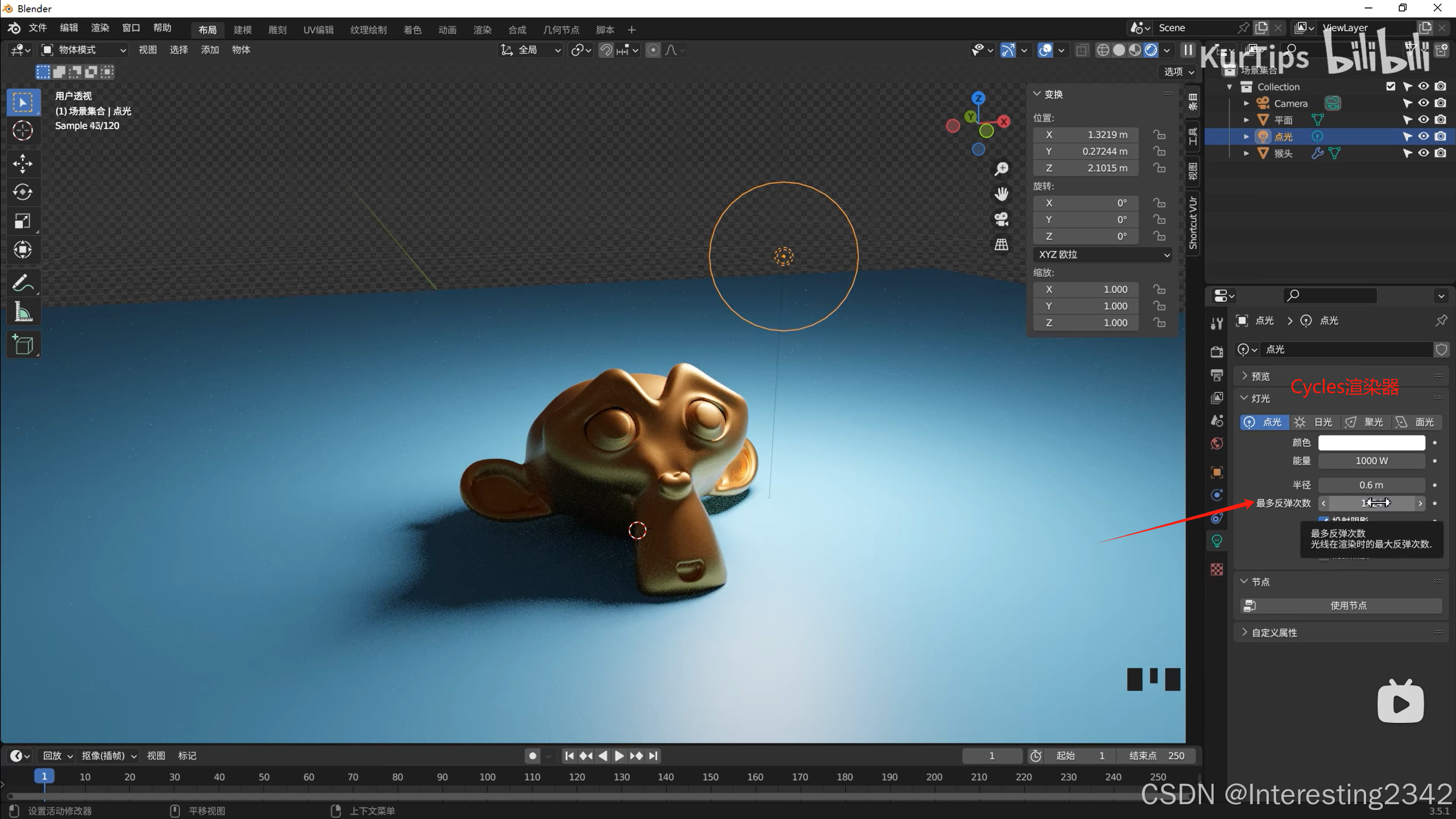The height and width of the screenshot is (819, 1456).
Task: Choose the Annotate pencil tool
Action: [23, 283]
